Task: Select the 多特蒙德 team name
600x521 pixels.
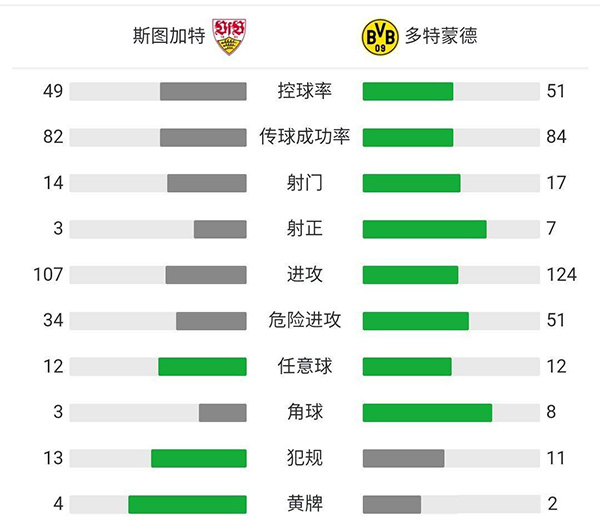Action: click(441, 36)
